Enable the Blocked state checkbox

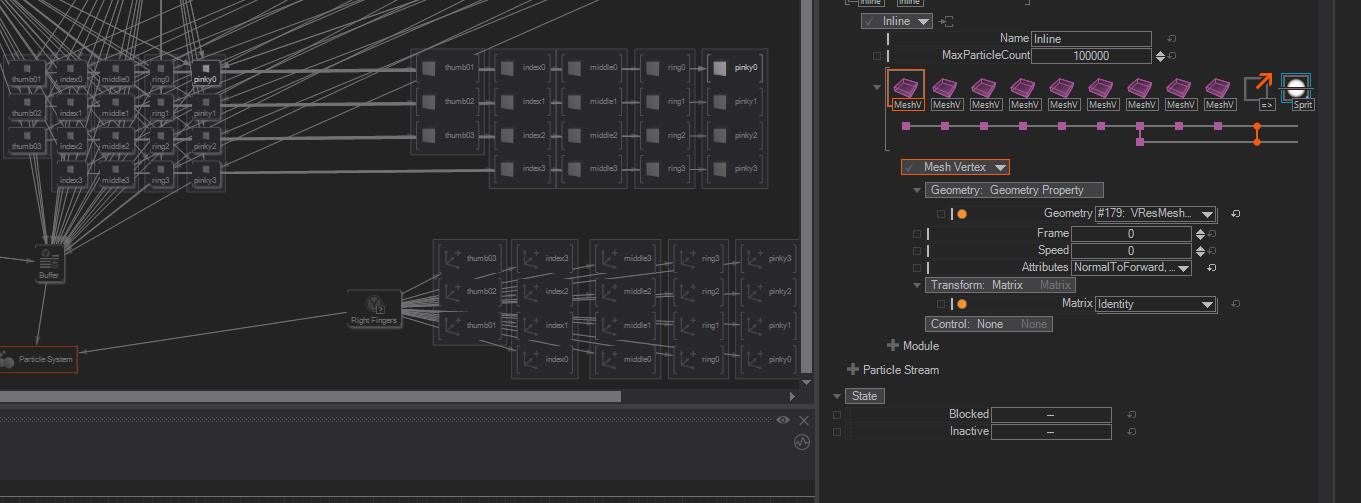(837, 414)
